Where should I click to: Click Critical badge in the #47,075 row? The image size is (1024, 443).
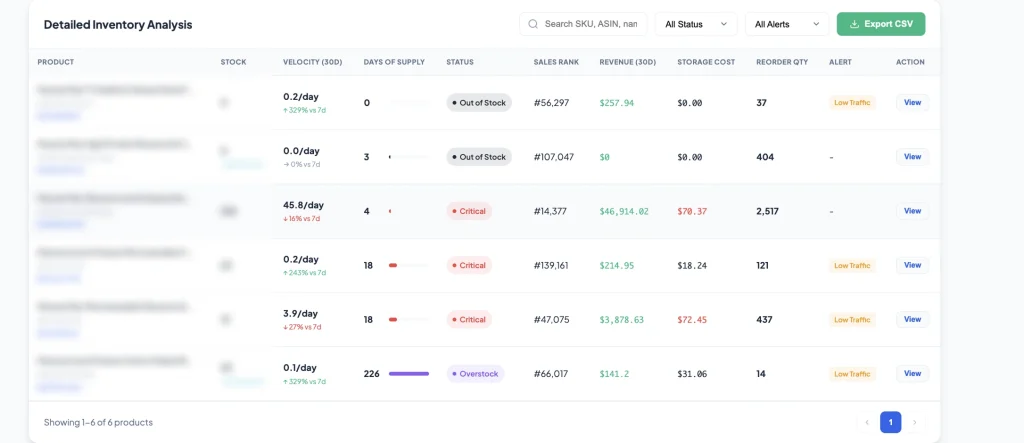[x=469, y=320]
